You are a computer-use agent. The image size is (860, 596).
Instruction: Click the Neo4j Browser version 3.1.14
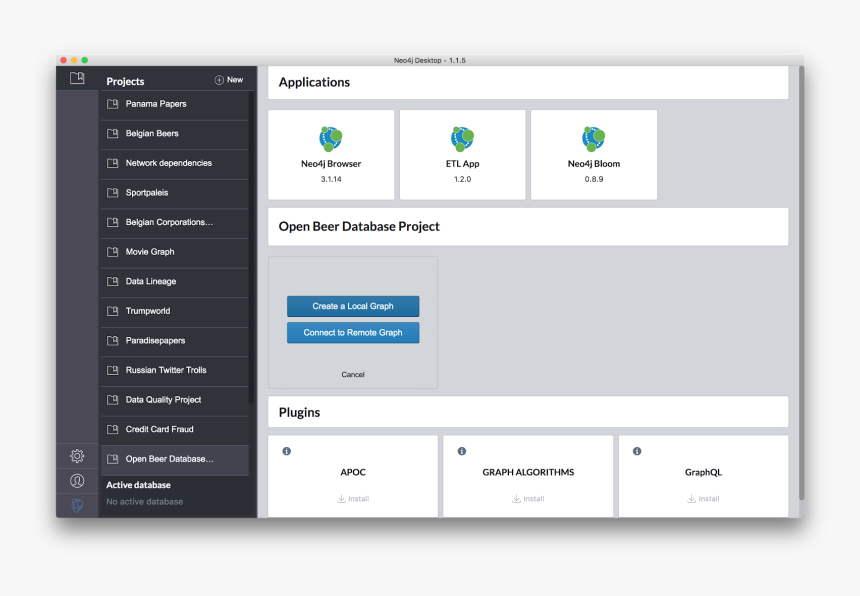coord(331,179)
